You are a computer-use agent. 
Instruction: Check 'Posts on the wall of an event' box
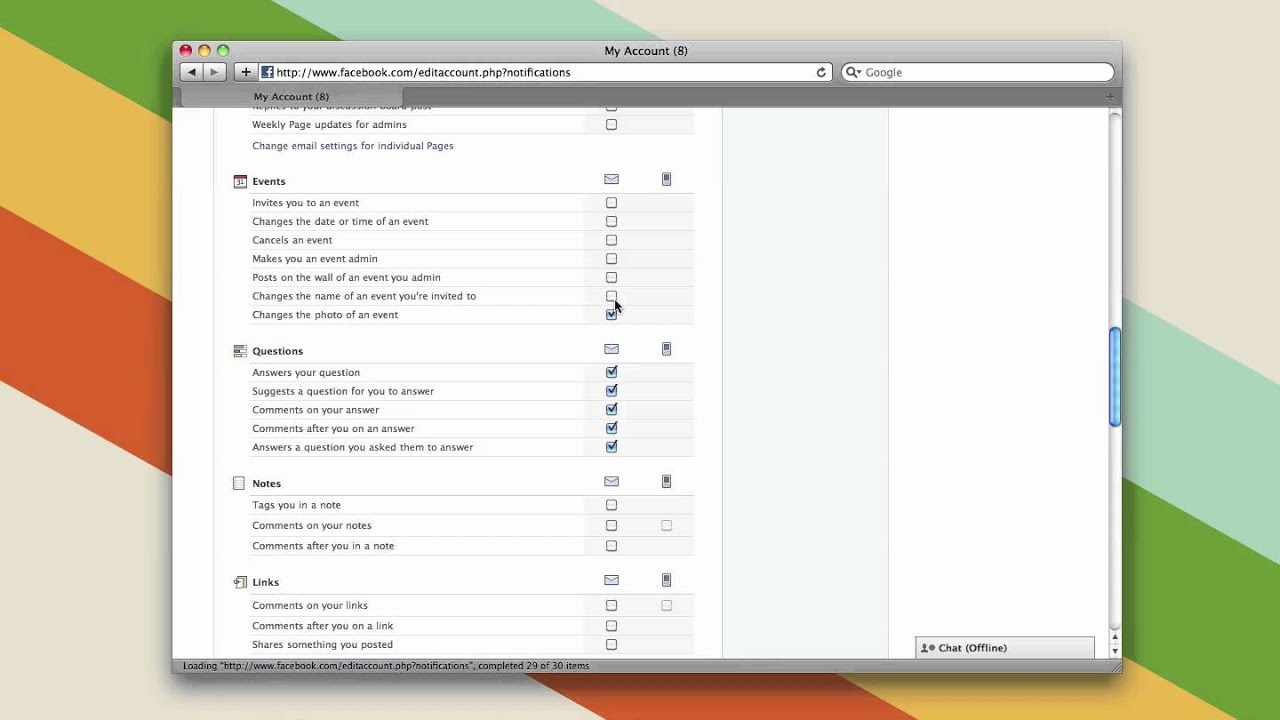611,277
